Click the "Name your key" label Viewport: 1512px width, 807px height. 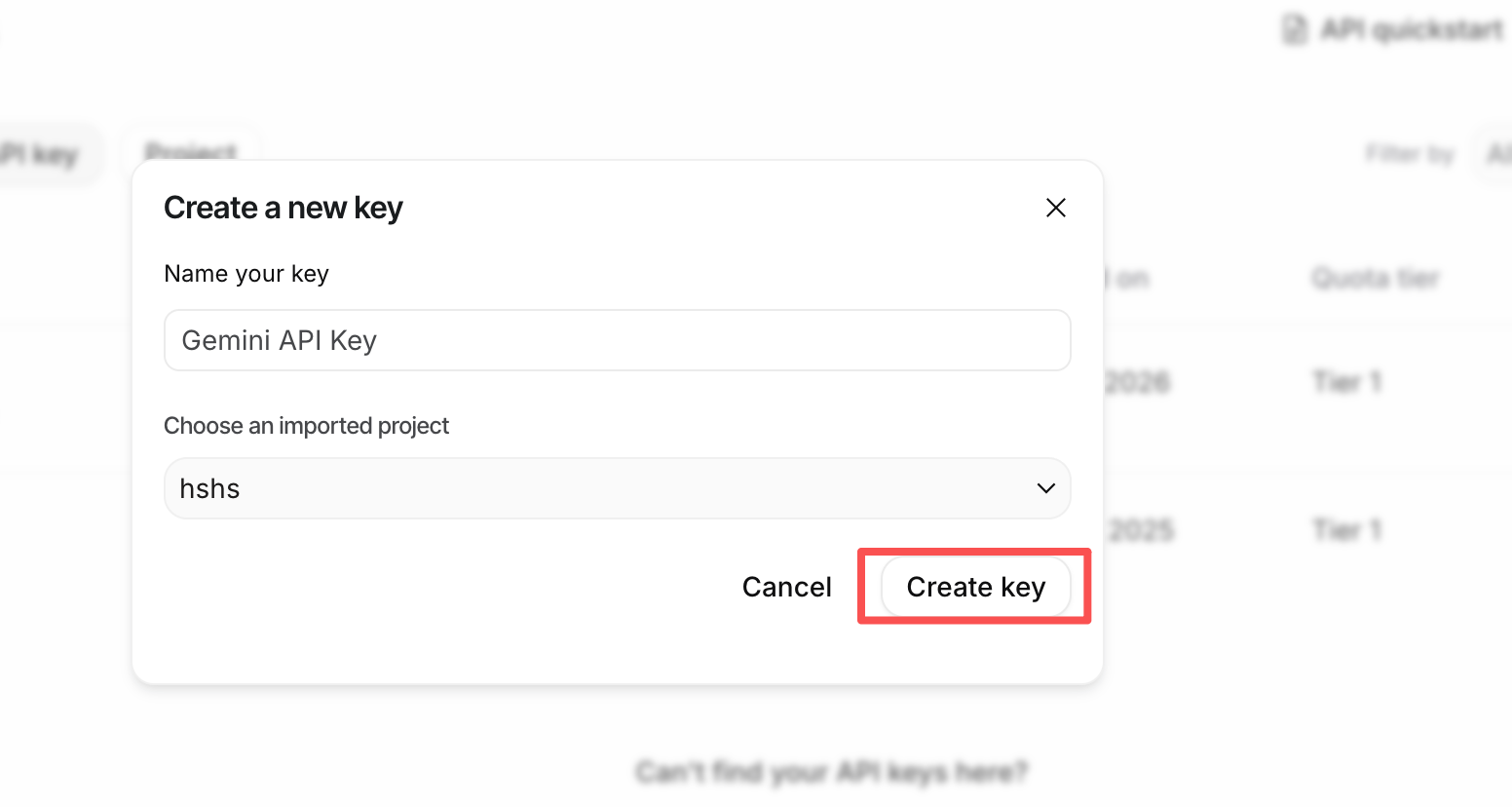tap(246, 274)
